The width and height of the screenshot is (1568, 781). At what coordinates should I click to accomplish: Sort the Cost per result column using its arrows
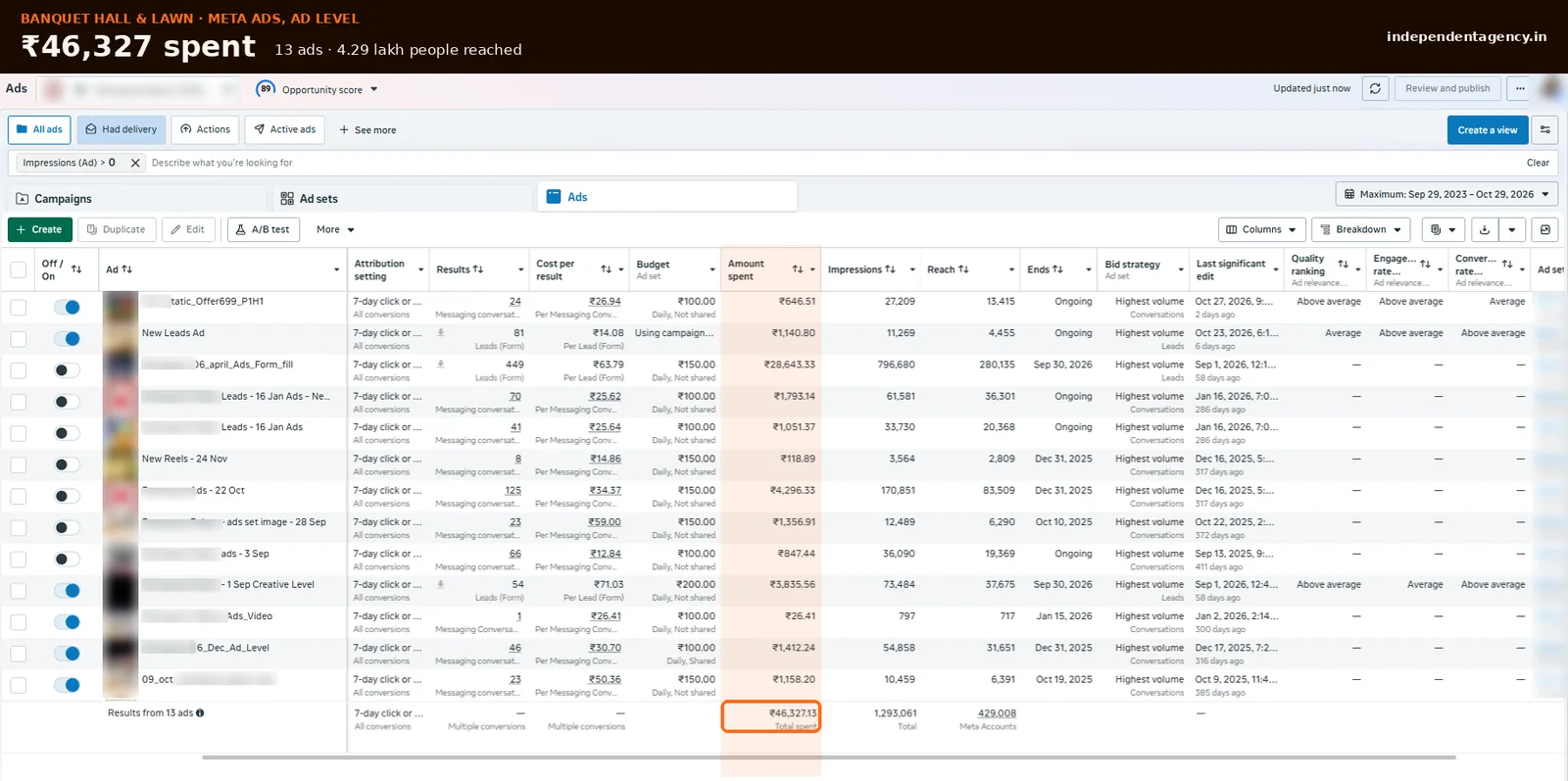tap(606, 269)
